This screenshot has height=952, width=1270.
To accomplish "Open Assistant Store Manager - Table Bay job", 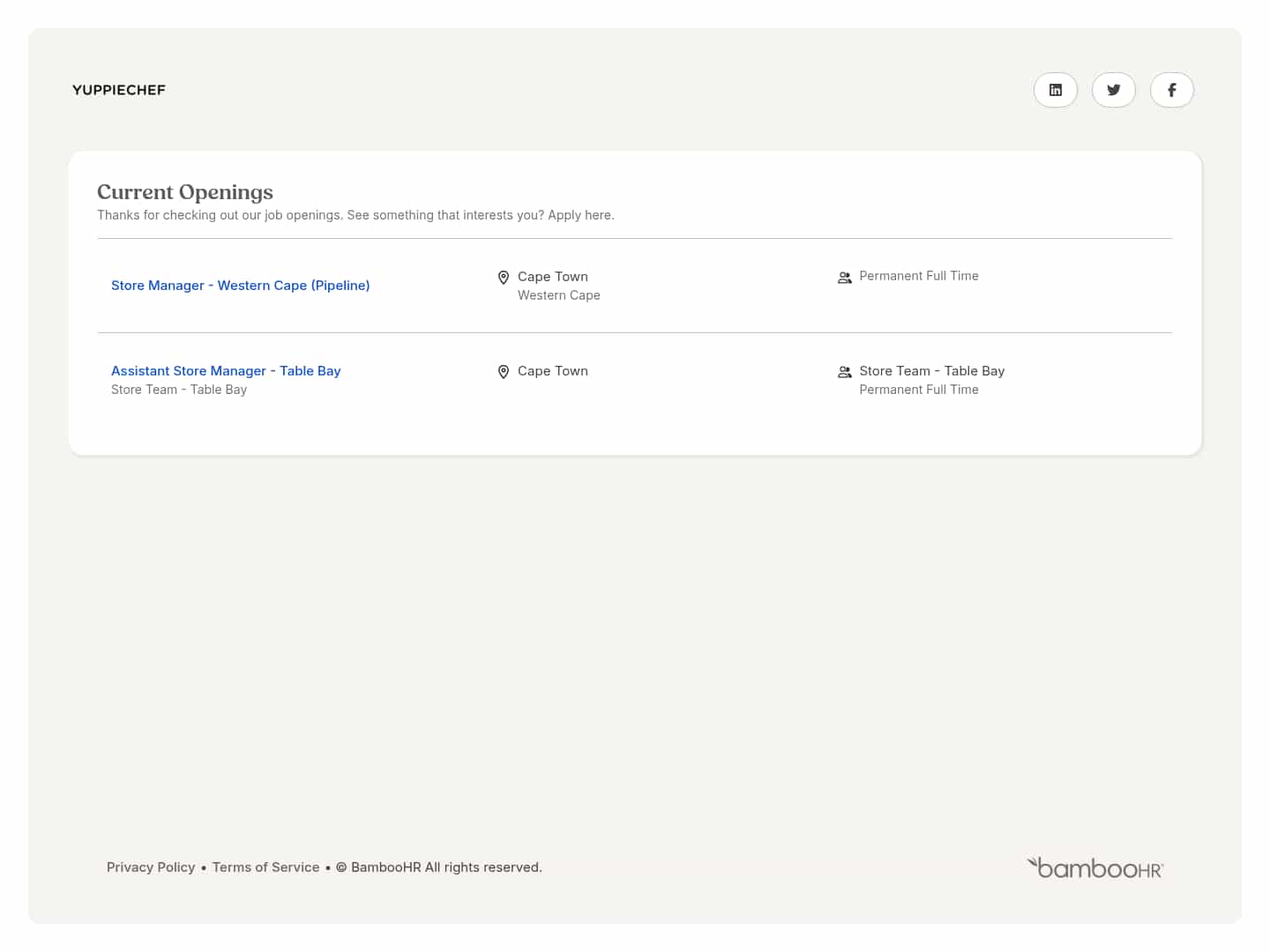I will tap(226, 371).
